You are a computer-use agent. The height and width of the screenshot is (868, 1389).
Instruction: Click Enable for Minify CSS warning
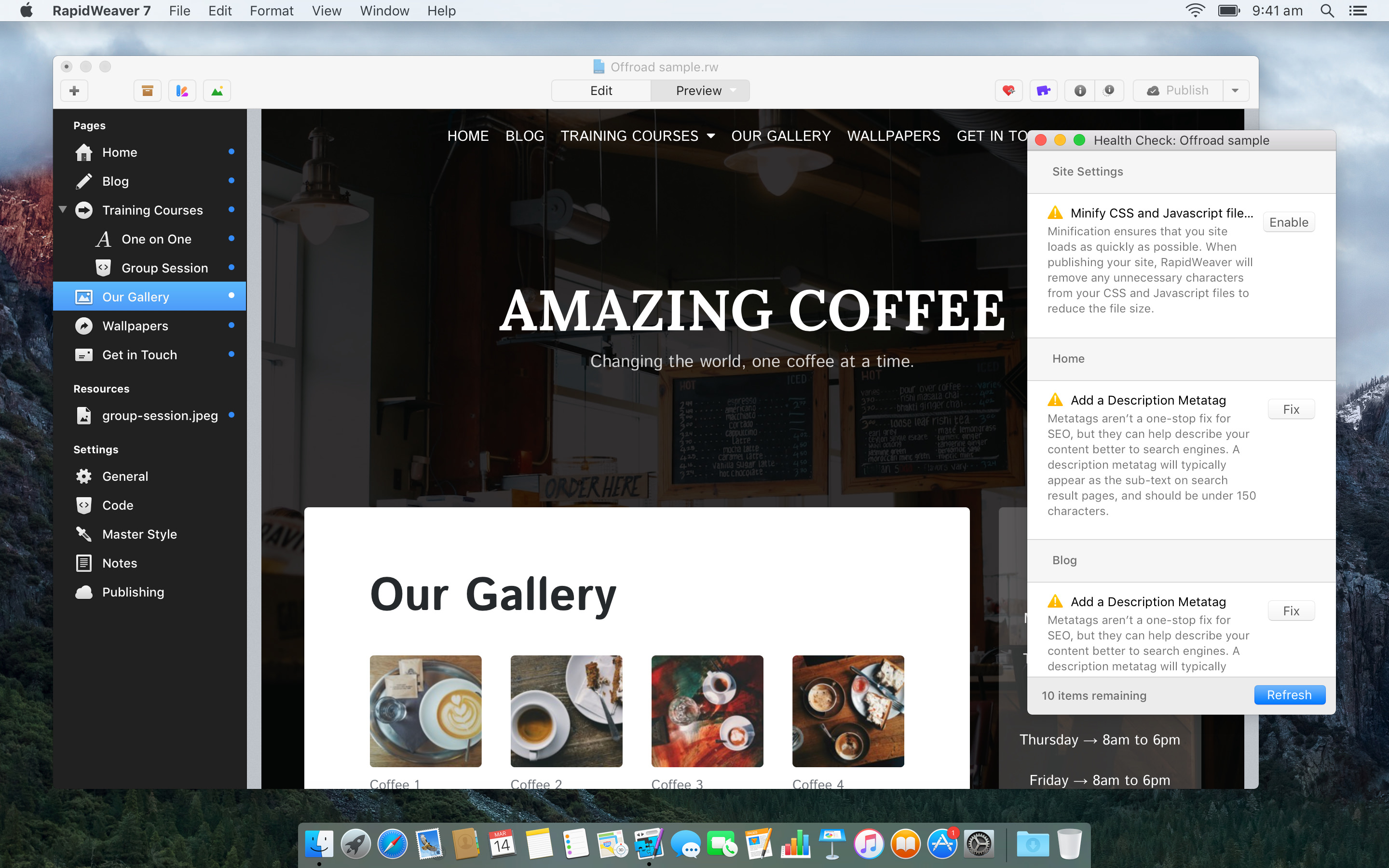[x=1288, y=222]
